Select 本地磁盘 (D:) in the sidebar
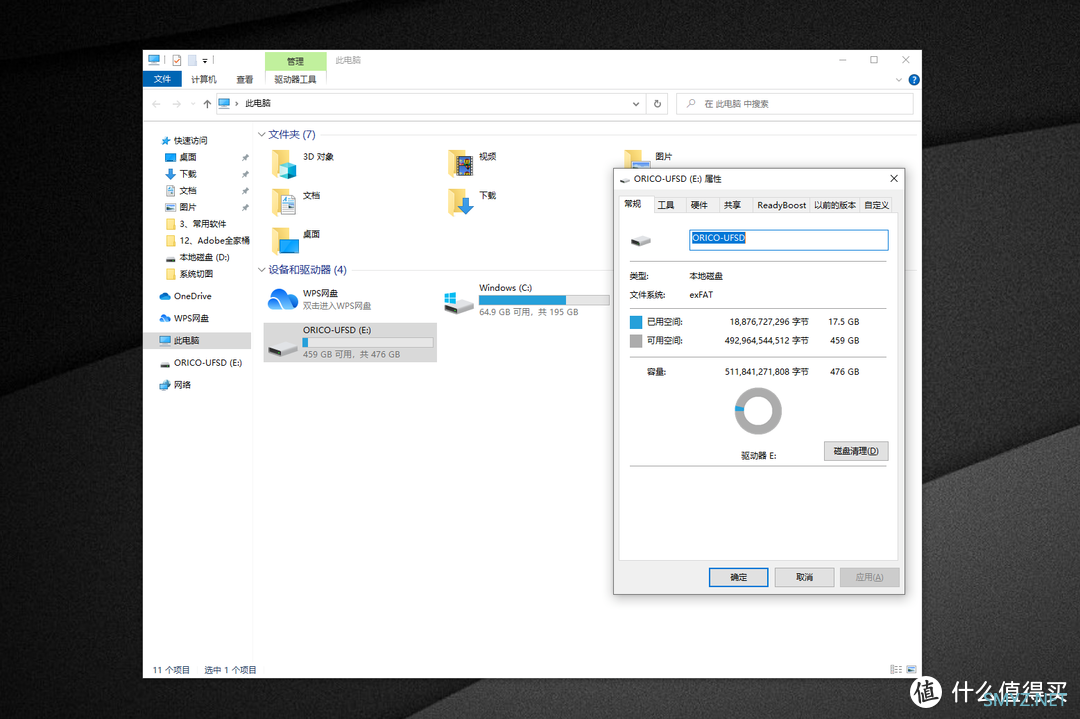The width and height of the screenshot is (1080, 719). pyautogui.click(x=204, y=258)
